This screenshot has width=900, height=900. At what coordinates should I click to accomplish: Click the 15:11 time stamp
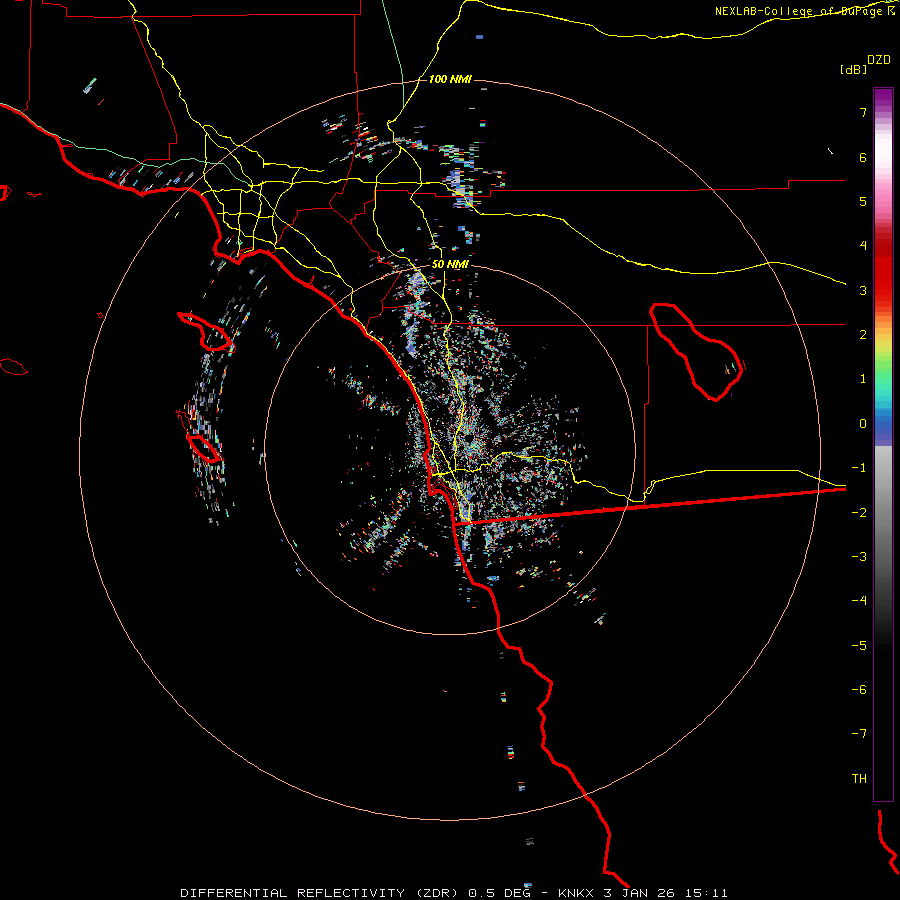tap(708, 893)
